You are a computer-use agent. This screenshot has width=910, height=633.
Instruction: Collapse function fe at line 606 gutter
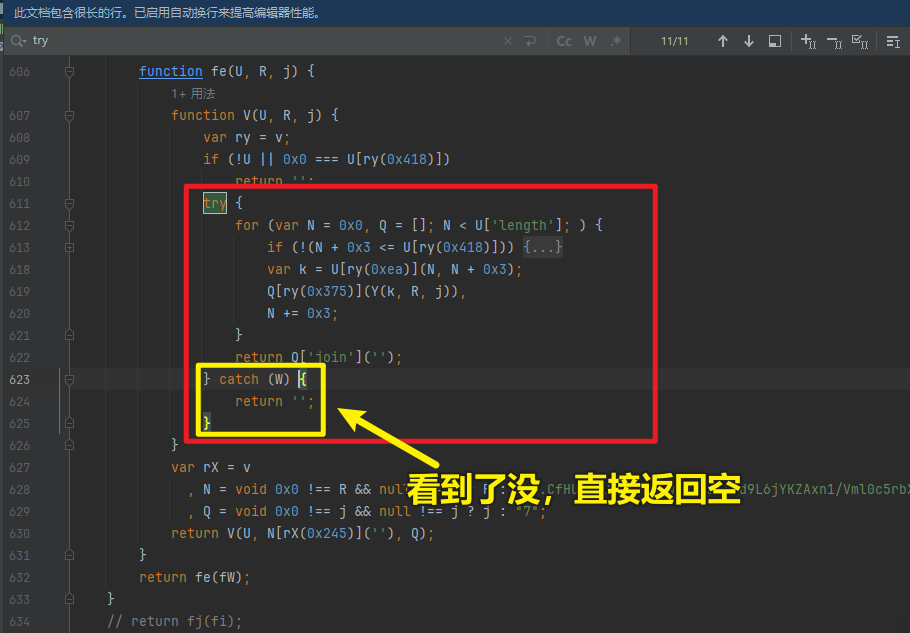coord(69,72)
